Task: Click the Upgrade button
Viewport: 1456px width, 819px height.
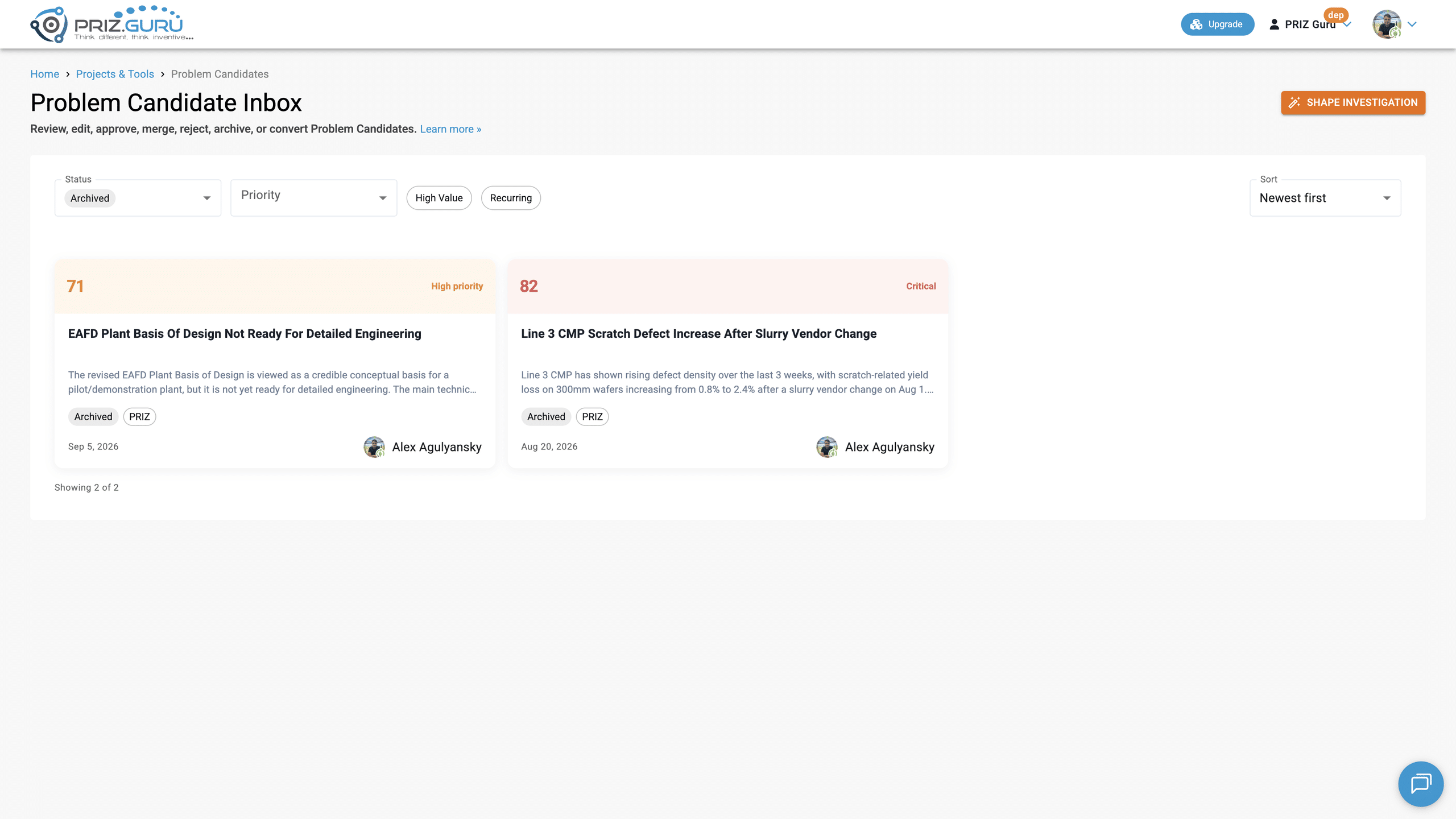Action: (1217, 24)
